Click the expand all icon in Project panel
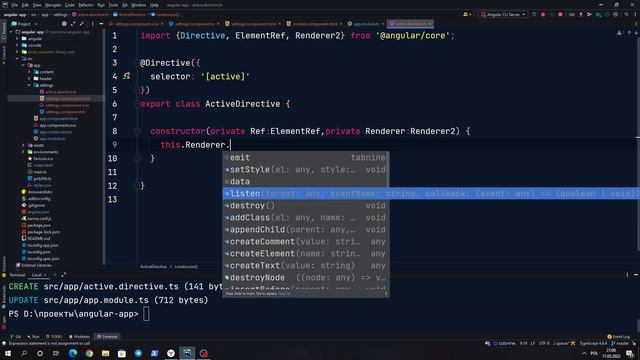 [x=73, y=24]
